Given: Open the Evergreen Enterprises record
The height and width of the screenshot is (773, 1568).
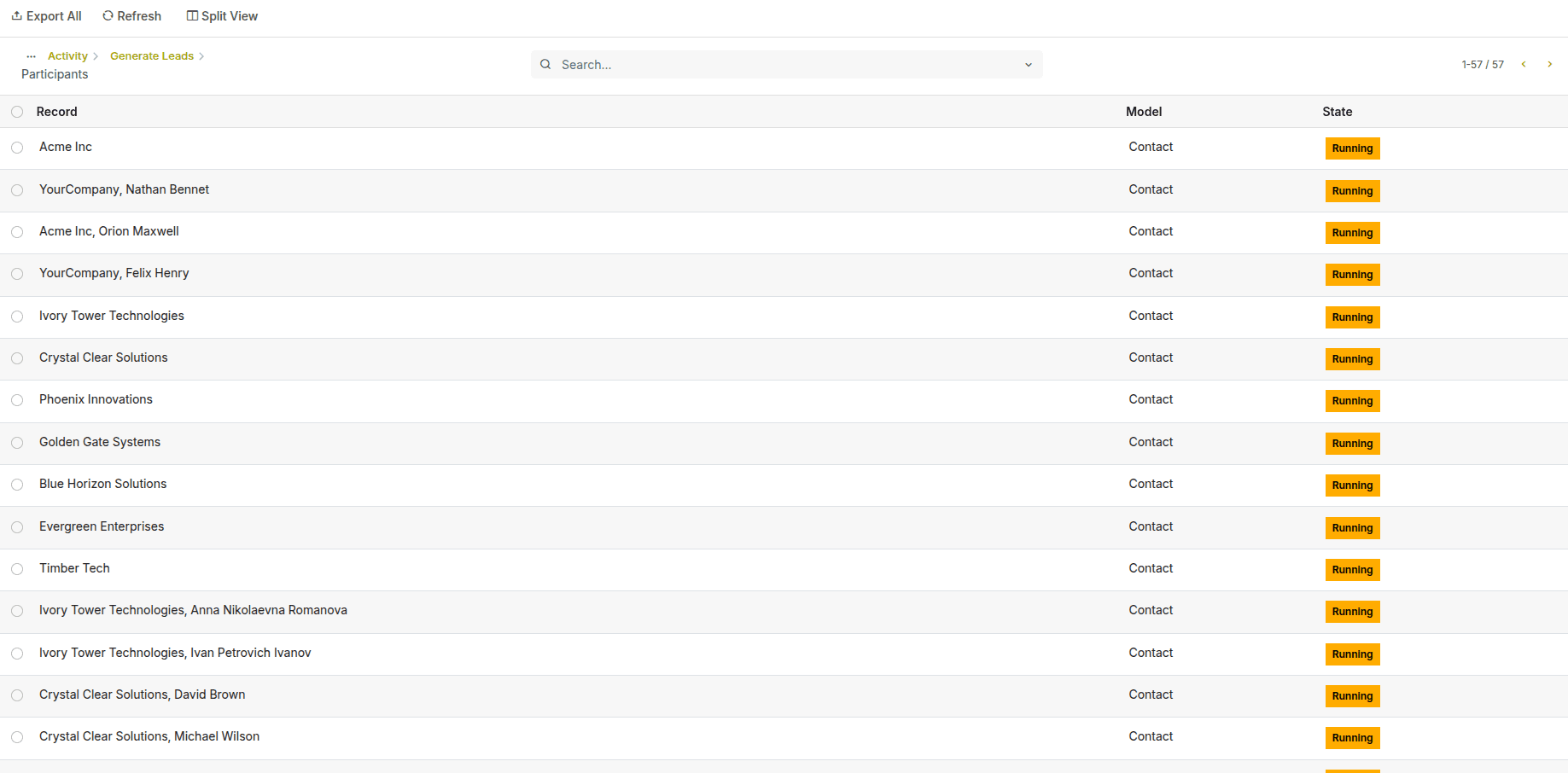Looking at the screenshot, I should click(x=102, y=526).
